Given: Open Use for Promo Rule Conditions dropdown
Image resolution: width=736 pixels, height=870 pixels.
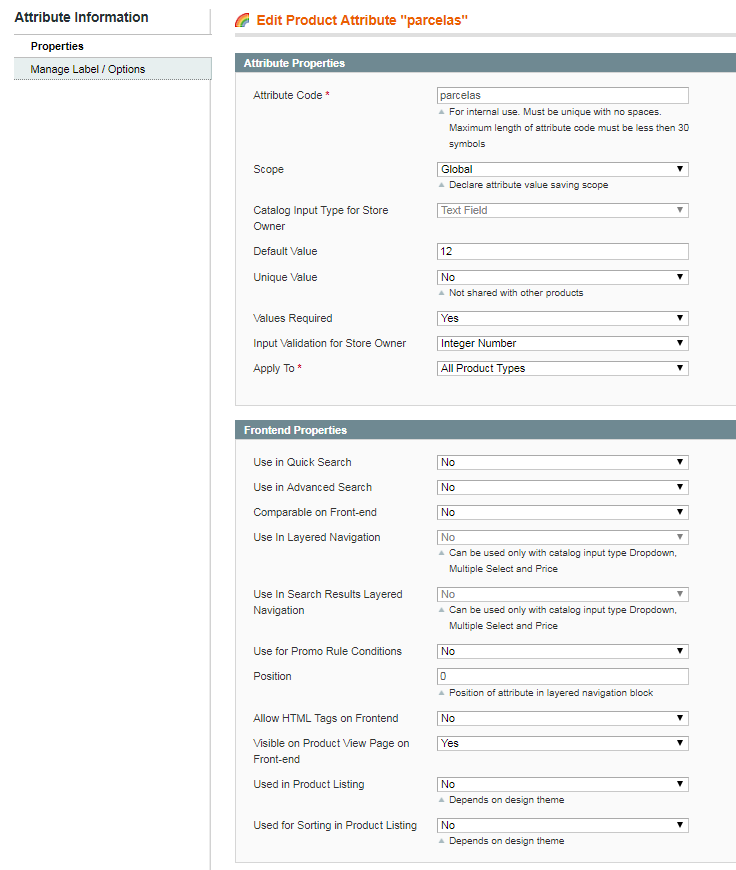Looking at the screenshot, I should 563,651.
